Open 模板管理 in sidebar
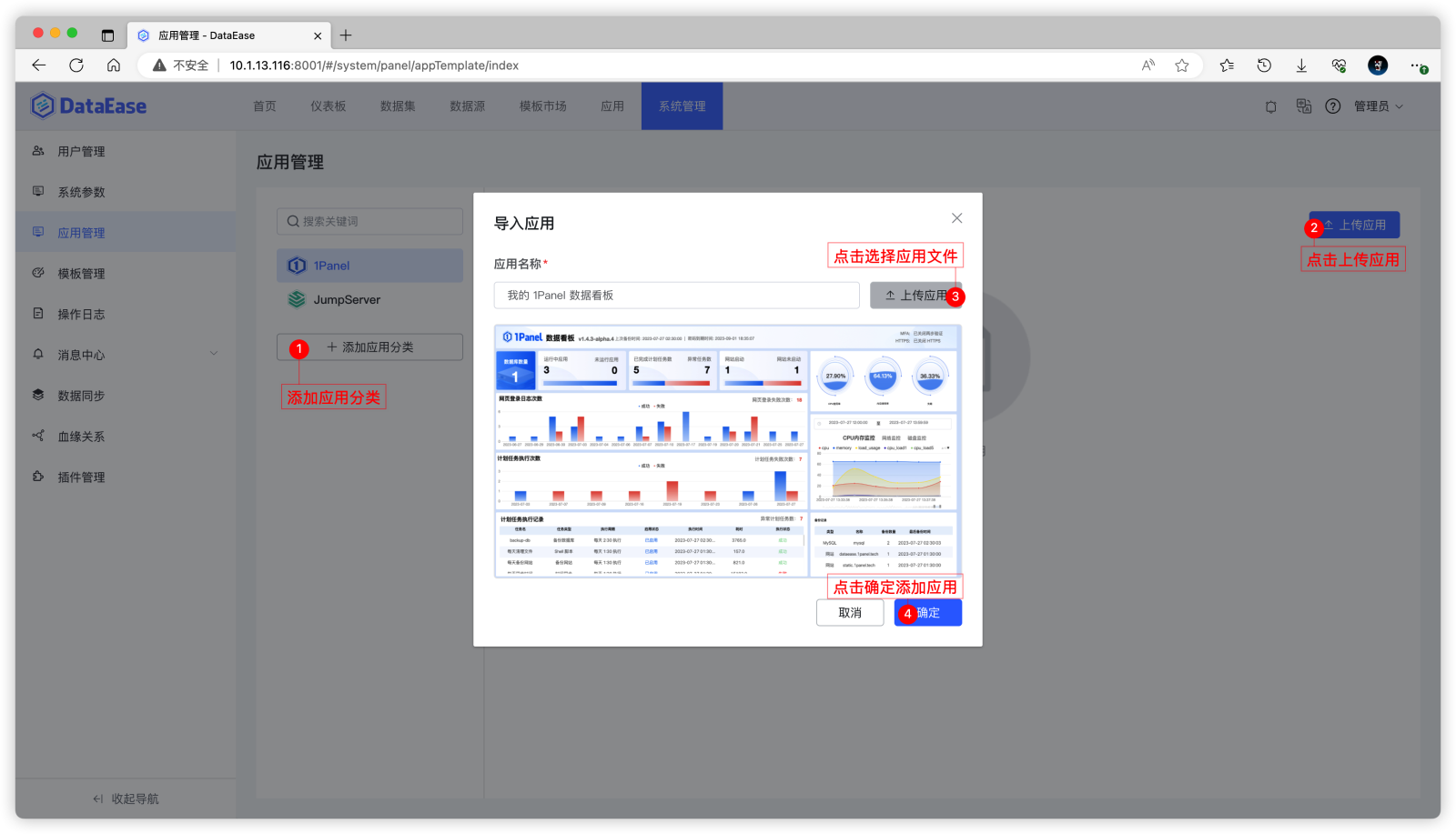This screenshot has width=1456, height=834. coord(126,273)
